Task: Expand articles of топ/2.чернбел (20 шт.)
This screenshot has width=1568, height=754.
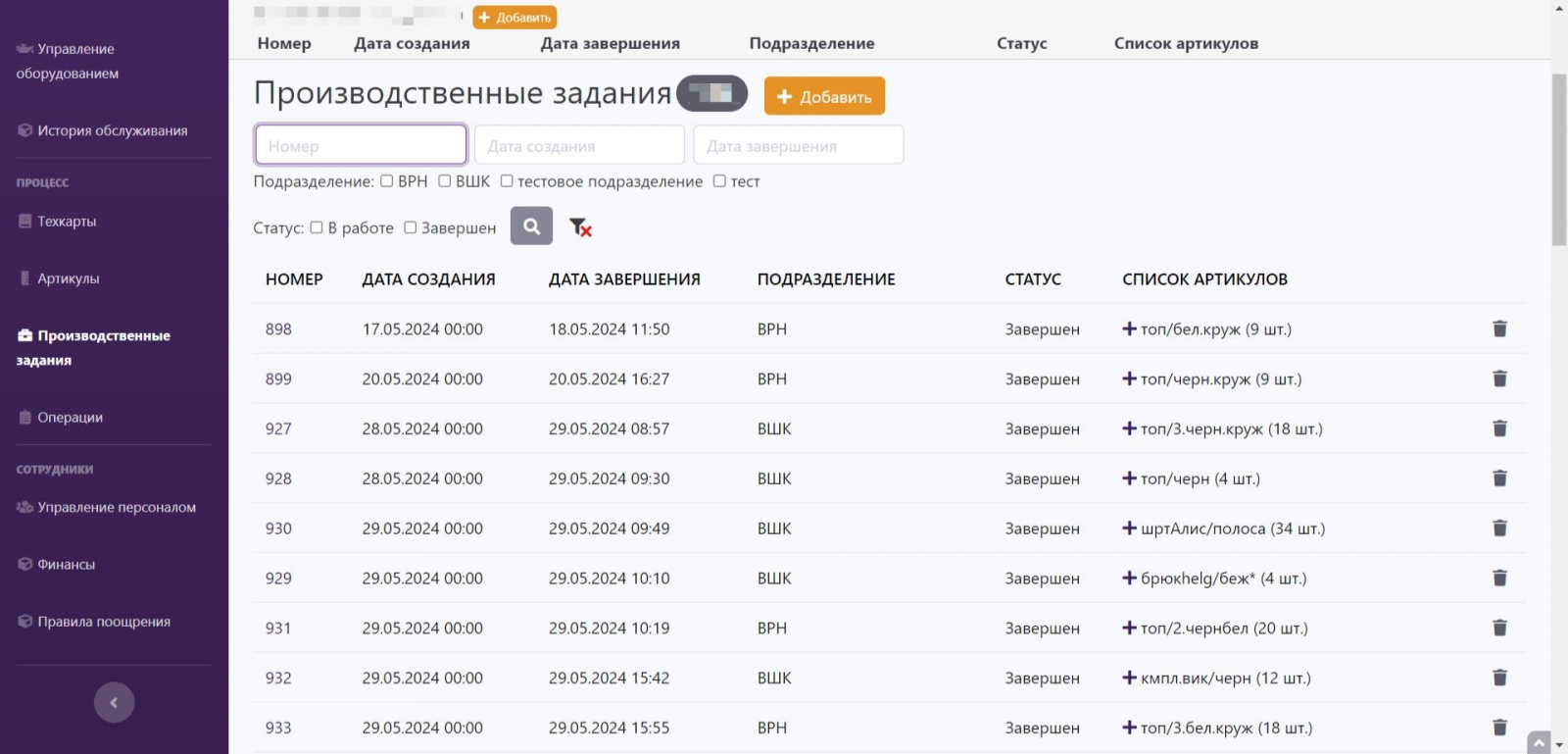Action: (x=1129, y=628)
